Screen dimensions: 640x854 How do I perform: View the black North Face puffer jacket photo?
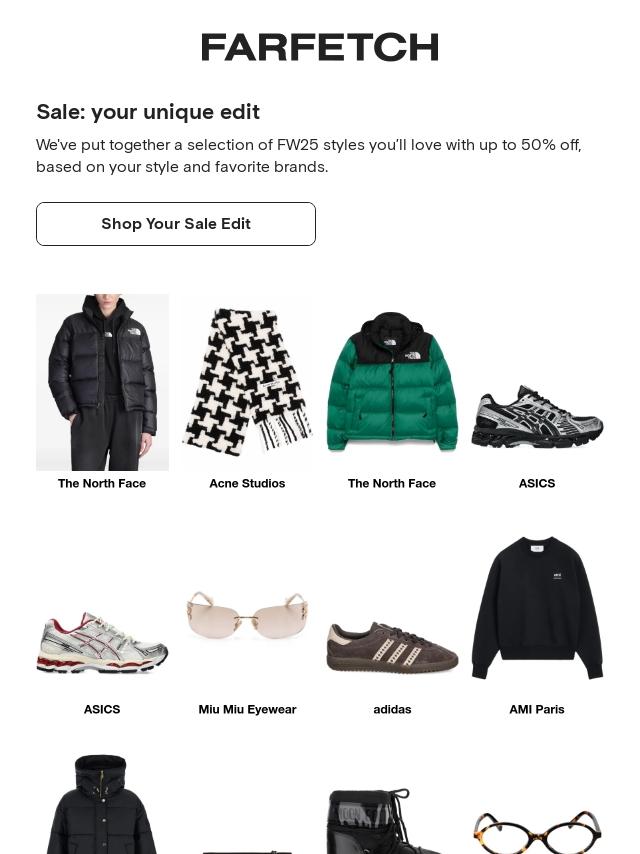point(102,382)
